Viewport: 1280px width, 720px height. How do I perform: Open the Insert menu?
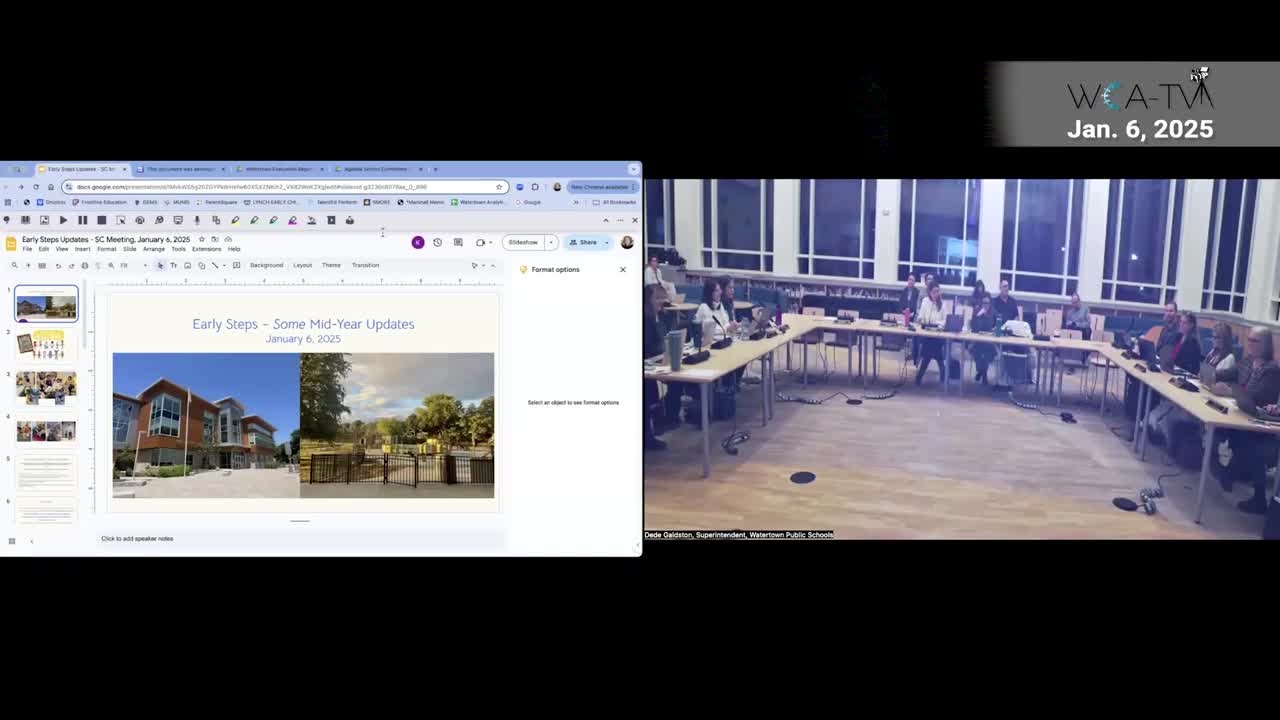(82, 249)
